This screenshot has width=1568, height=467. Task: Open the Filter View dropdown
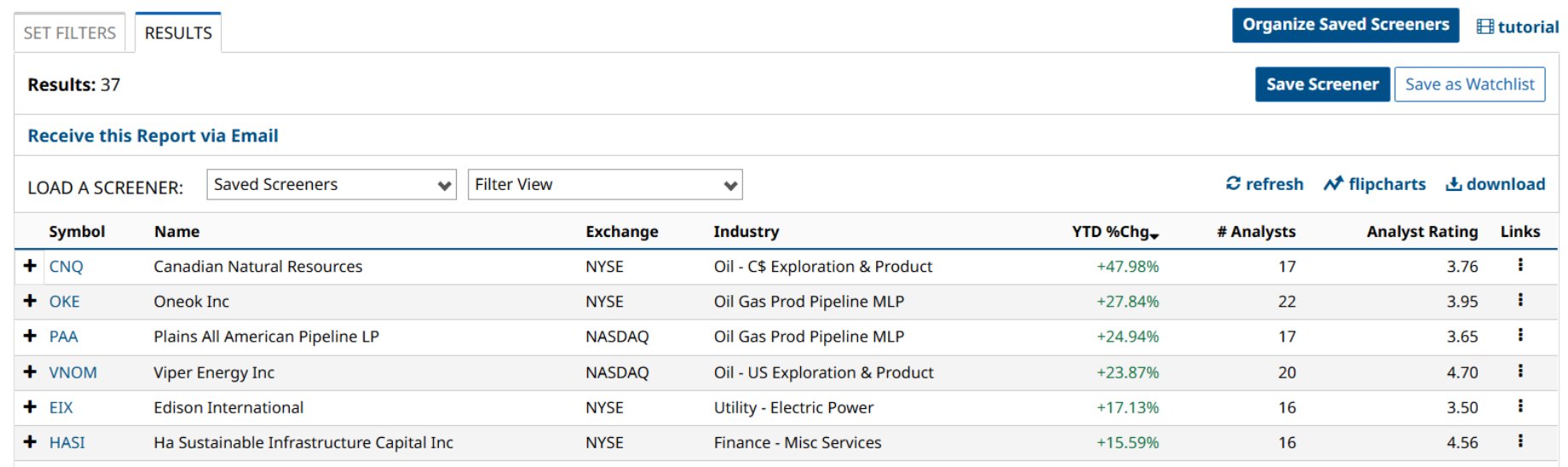[x=605, y=184]
